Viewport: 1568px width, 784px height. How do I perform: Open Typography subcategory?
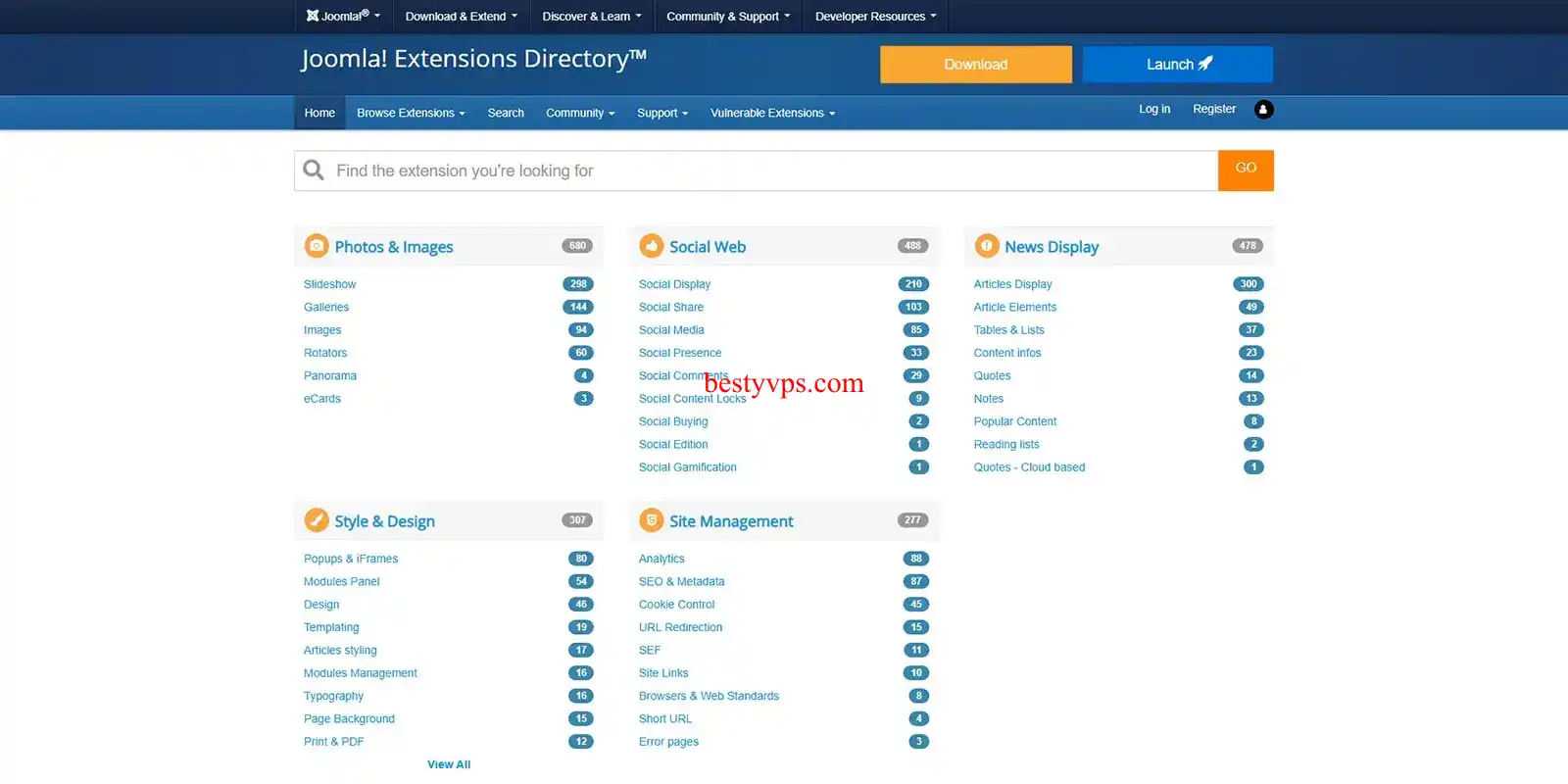pyautogui.click(x=333, y=696)
